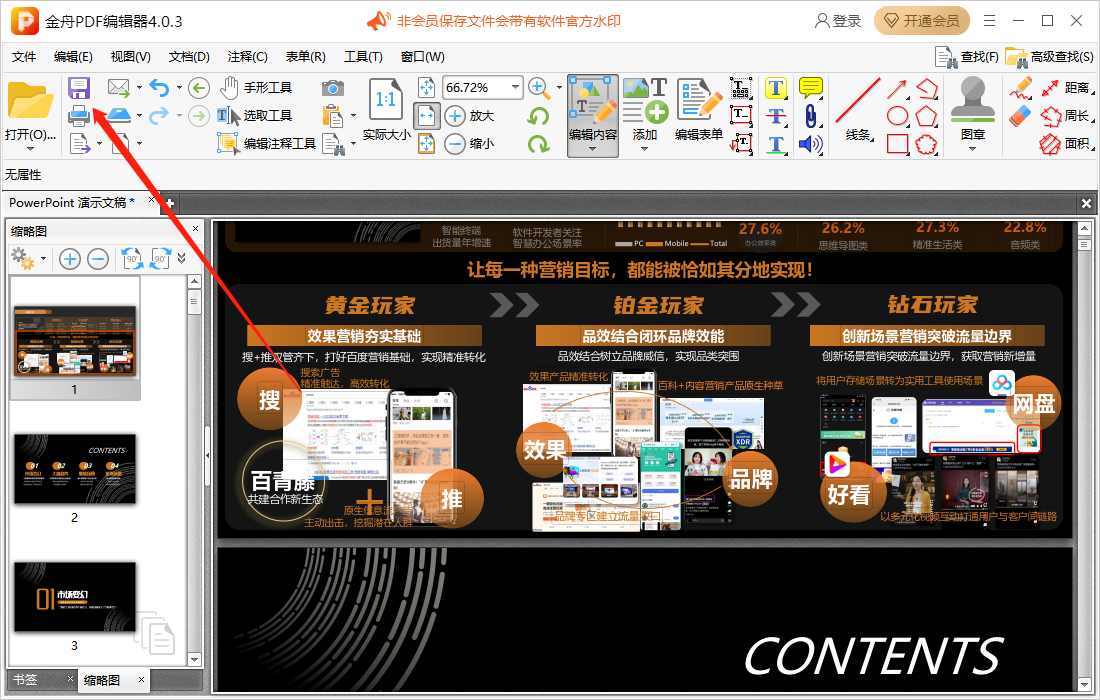Image resolution: width=1100 pixels, height=700 pixels.
Task: Select the red Text Box tool icon
Action: point(741,116)
